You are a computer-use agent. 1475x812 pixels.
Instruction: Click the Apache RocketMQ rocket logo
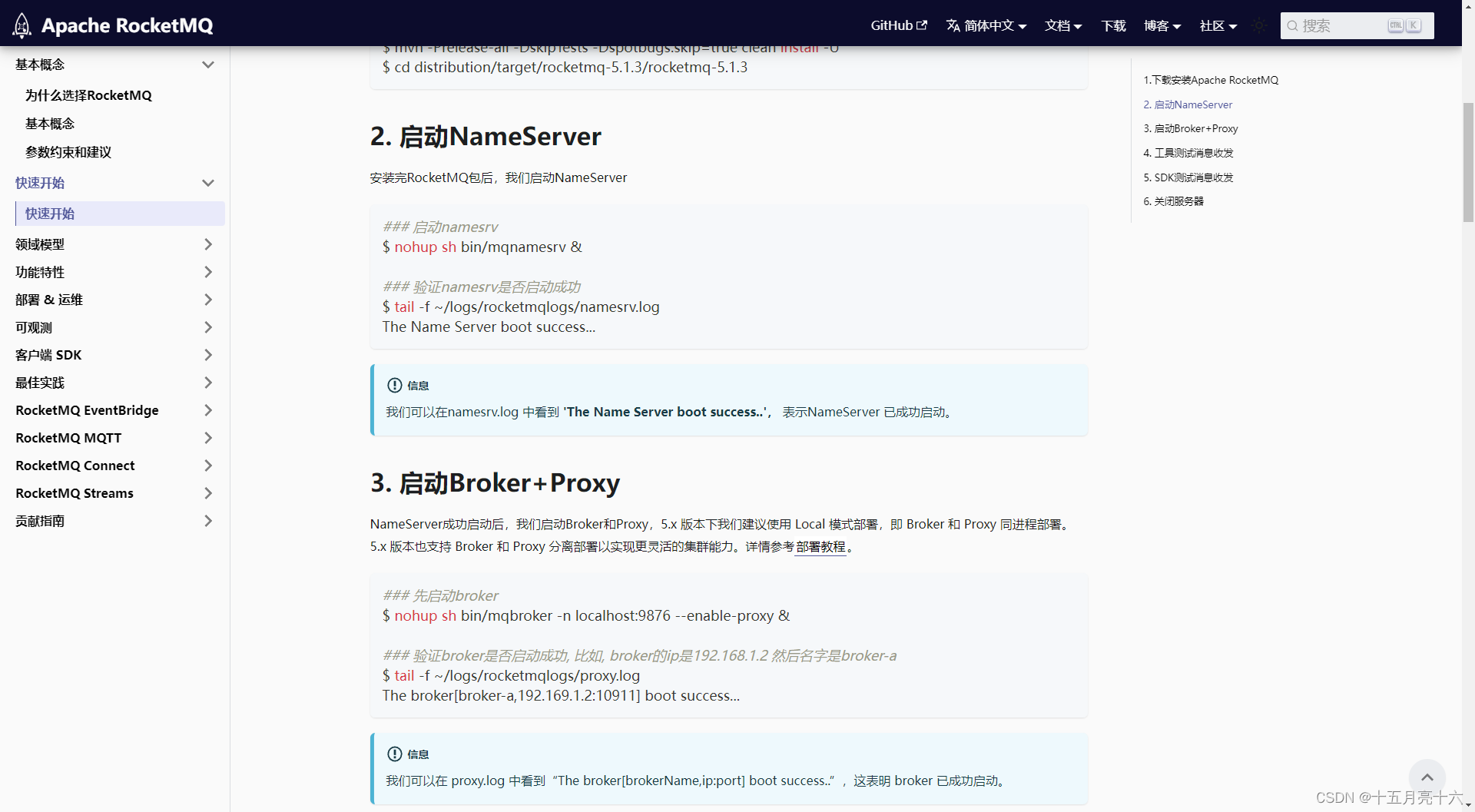pyautogui.click(x=22, y=24)
